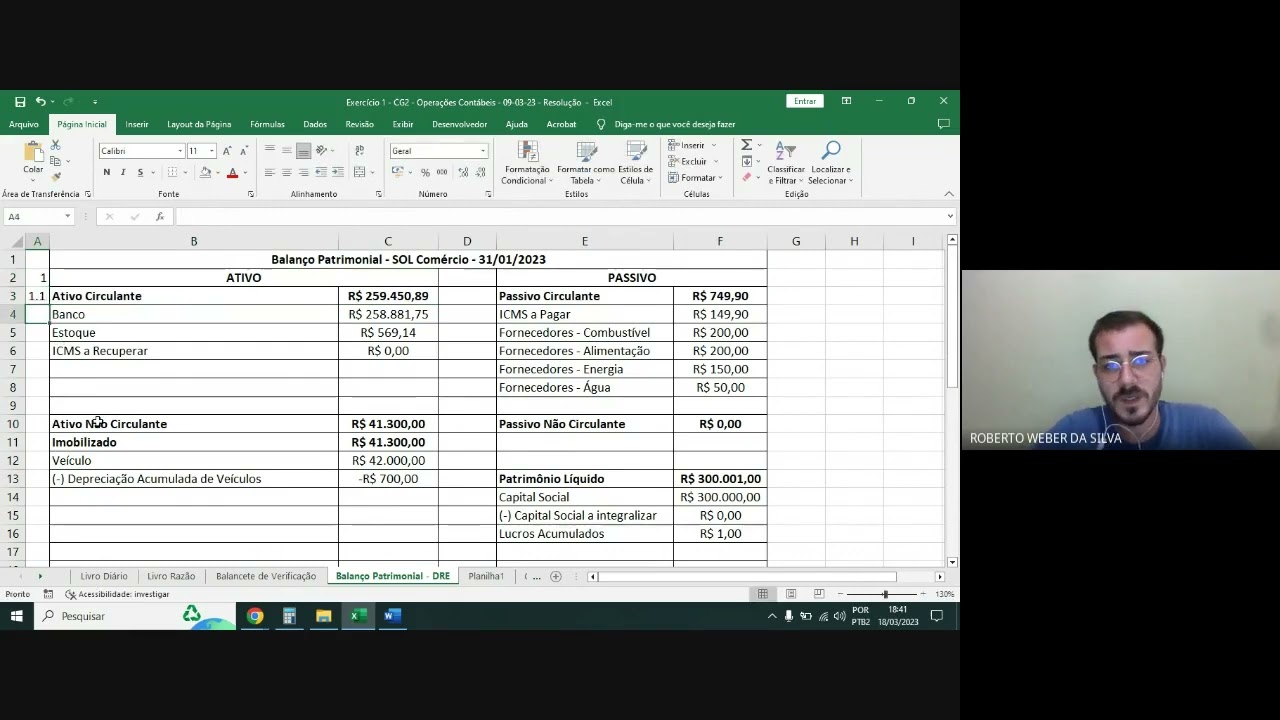Center text horizontally in cell
This screenshot has width=1280, height=720.
click(286, 173)
